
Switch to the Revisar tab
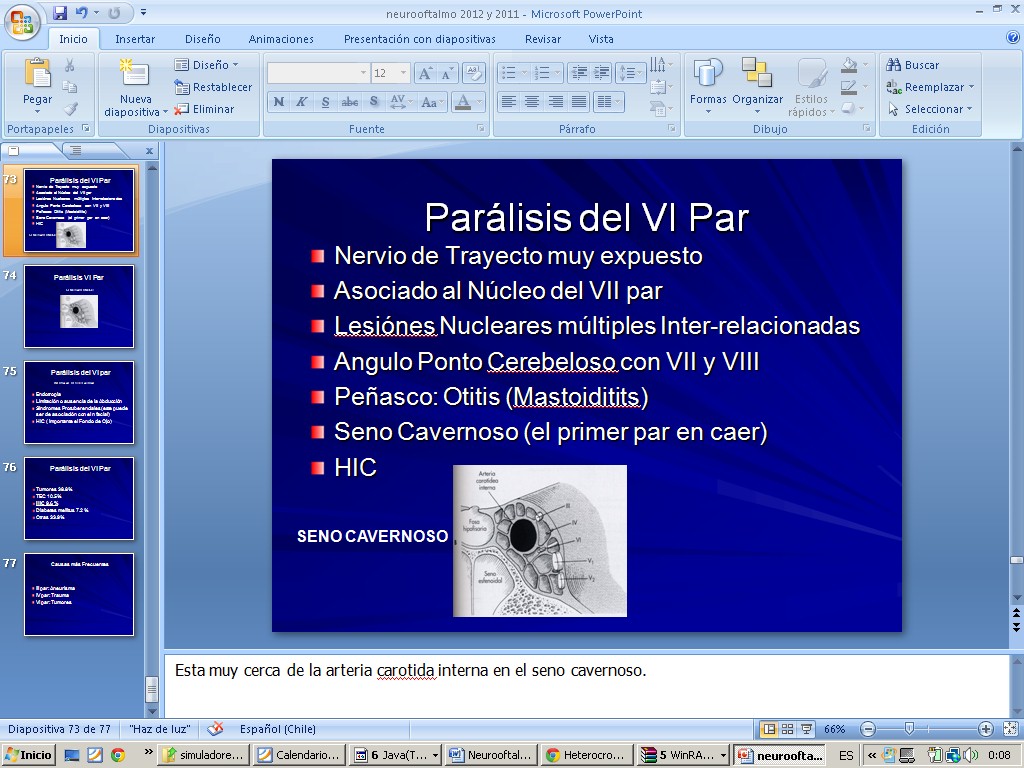coord(543,39)
